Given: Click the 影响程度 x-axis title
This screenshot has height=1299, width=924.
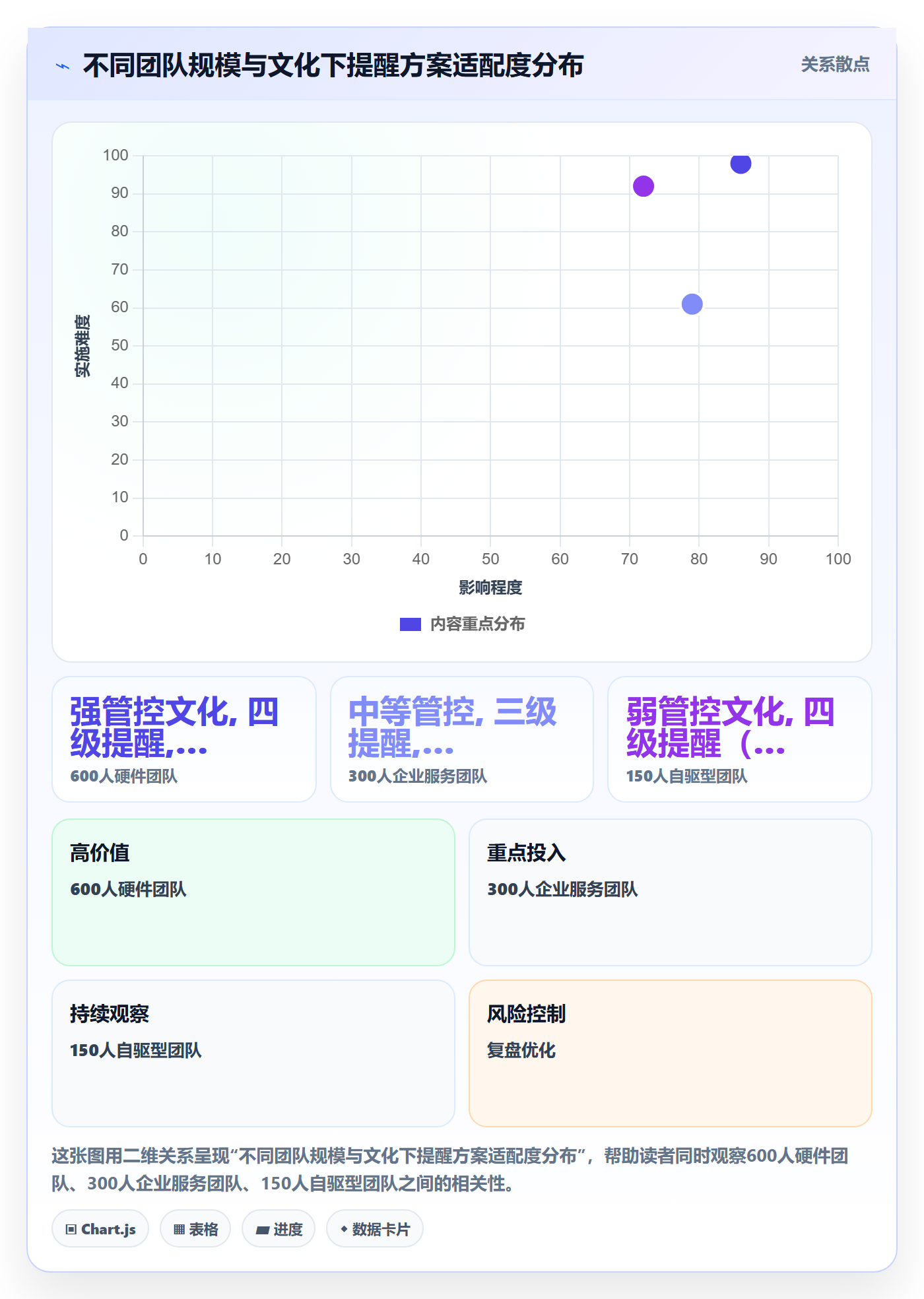Looking at the screenshot, I should pyautogui.click(x=490, y=587).
